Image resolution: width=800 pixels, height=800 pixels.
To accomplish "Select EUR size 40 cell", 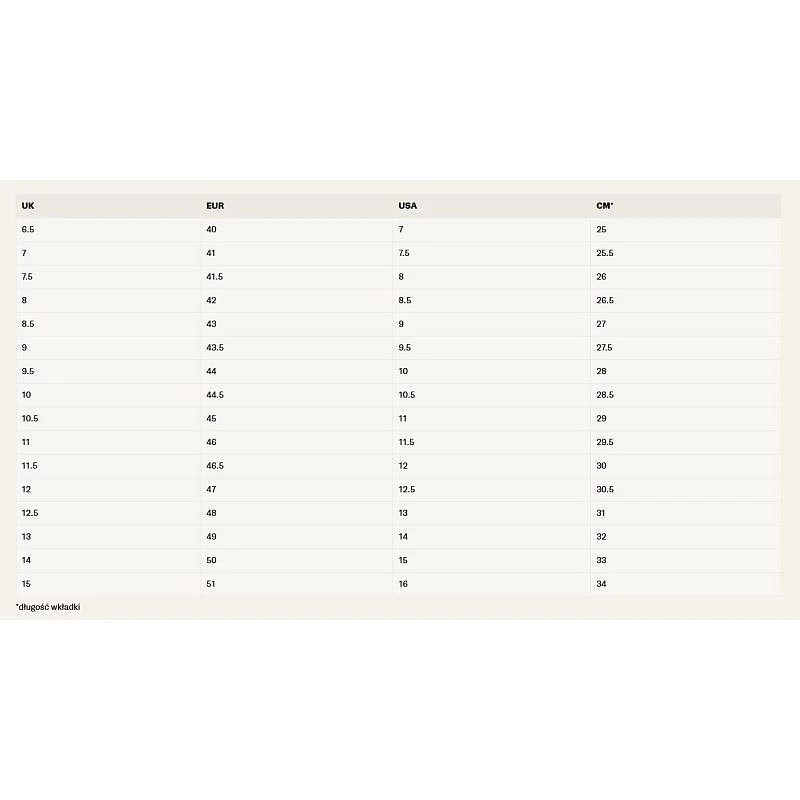I will tap(211, 230).
